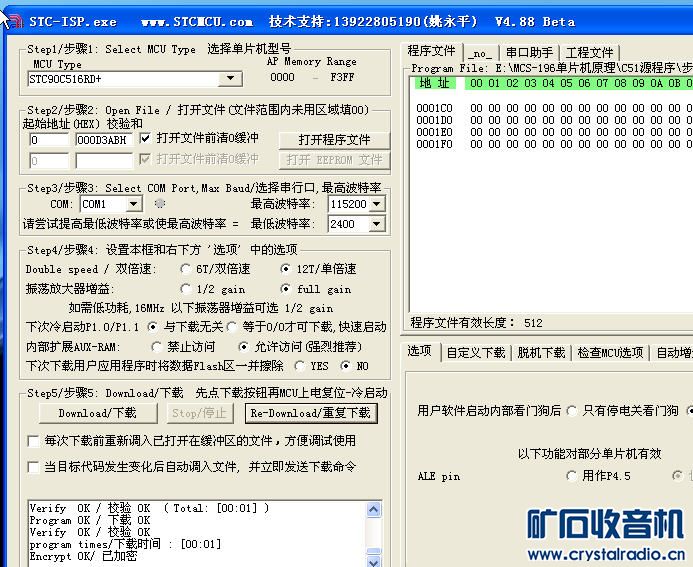
Task: Click 地址 header in hex view
Action: tap(435, 83)
